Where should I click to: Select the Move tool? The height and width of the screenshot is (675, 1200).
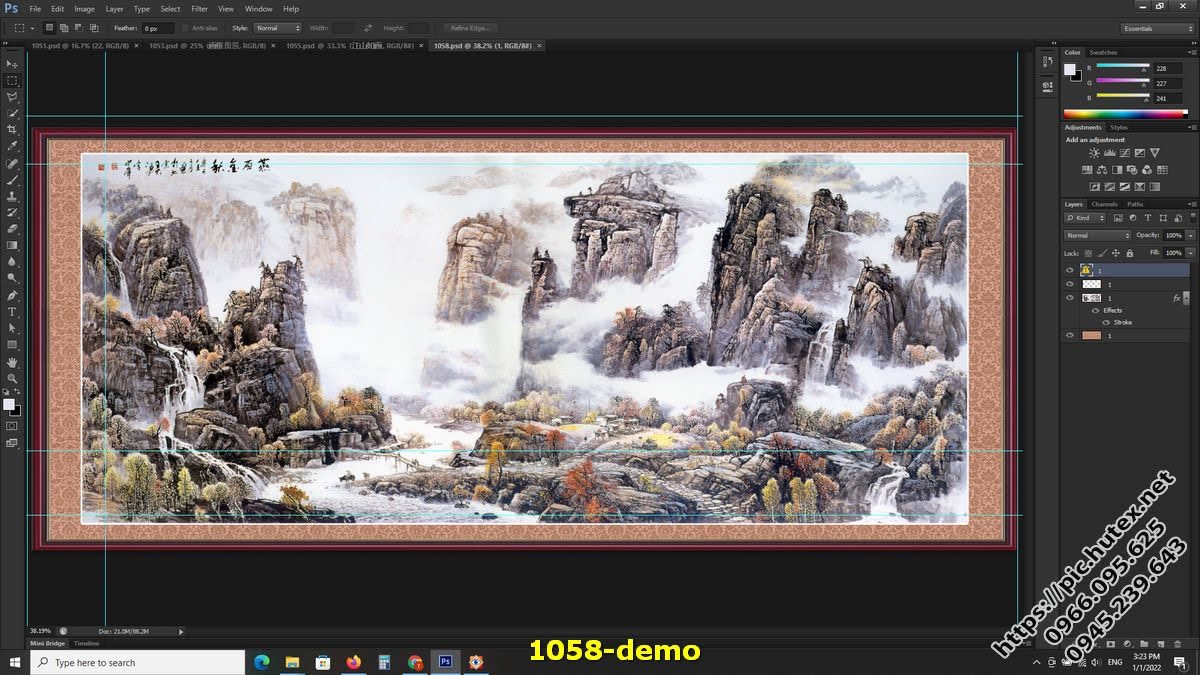pyautogui.click(x=12, y=64)
